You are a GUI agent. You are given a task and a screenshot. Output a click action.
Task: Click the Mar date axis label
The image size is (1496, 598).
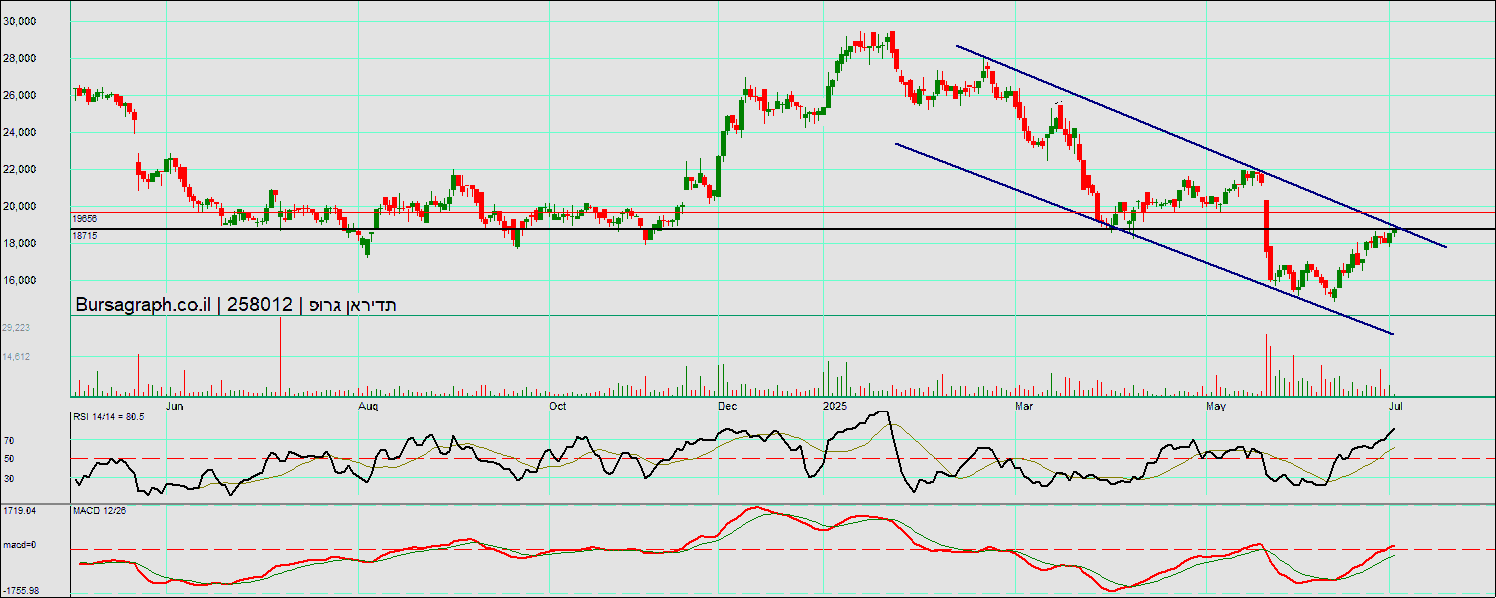point(1024,407)
